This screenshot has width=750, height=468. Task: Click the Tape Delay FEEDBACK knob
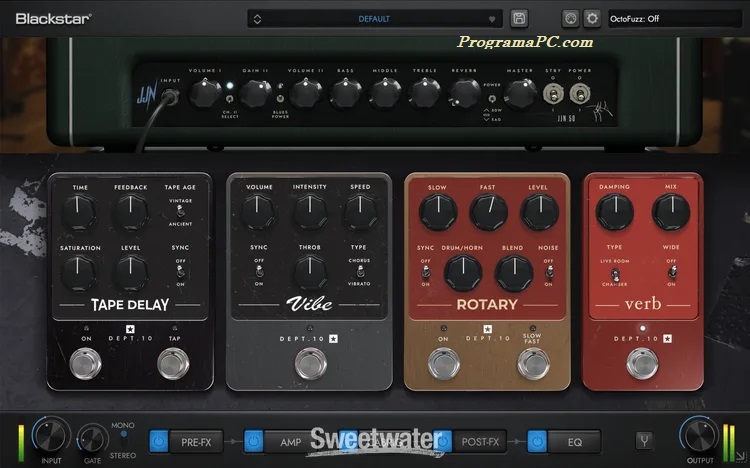click(x=131, y=212)
